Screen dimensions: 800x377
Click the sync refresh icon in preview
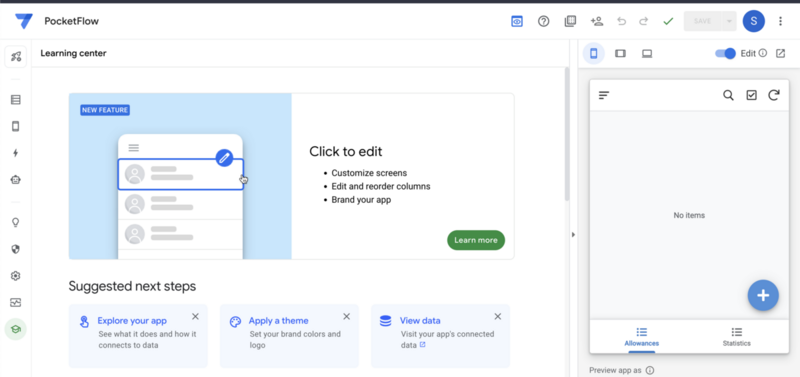(774, 95)
